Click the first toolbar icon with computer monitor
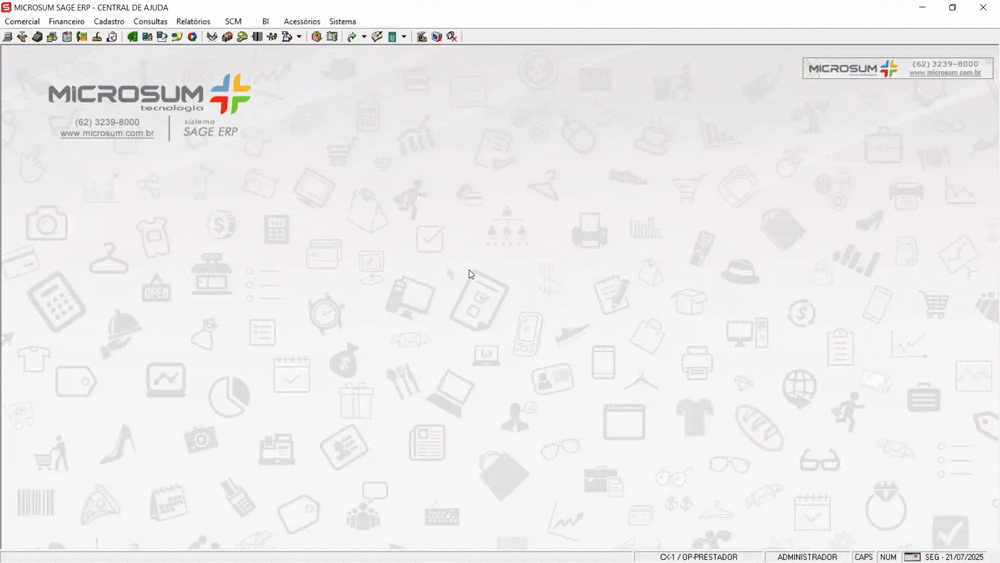Image resolution: width=1000 pixels, height=563 pixels. tap(8, 37)
